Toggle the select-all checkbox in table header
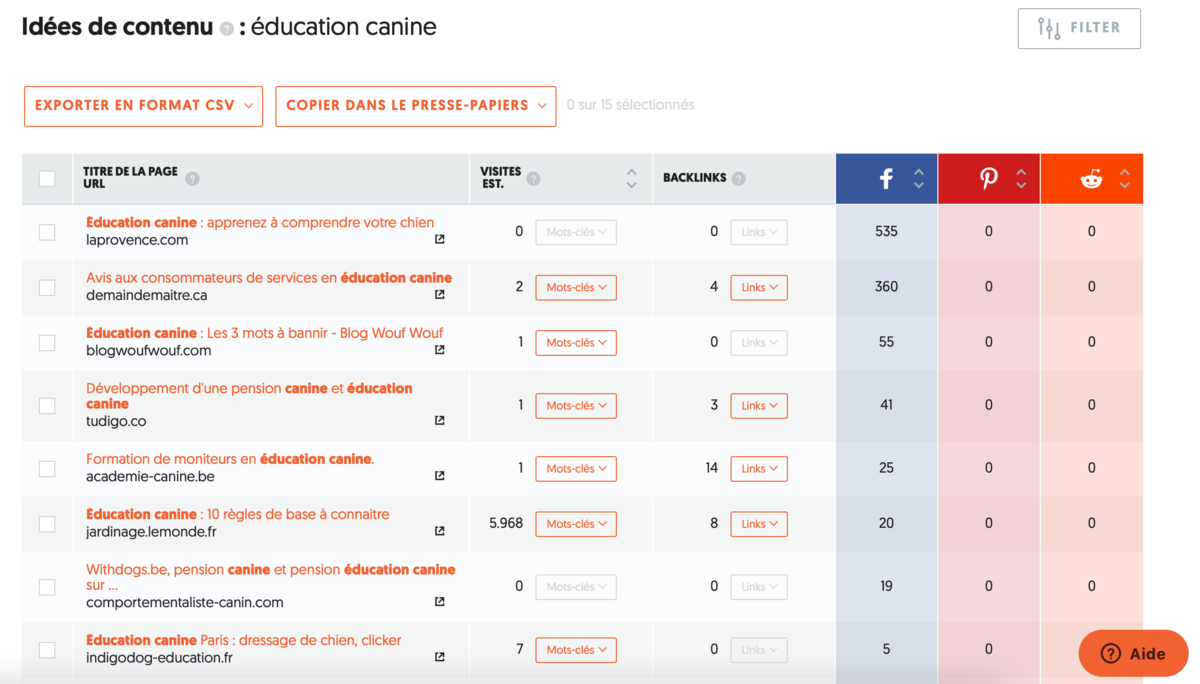The width and height of the screenshot is (1200, 684). [47, 179]
